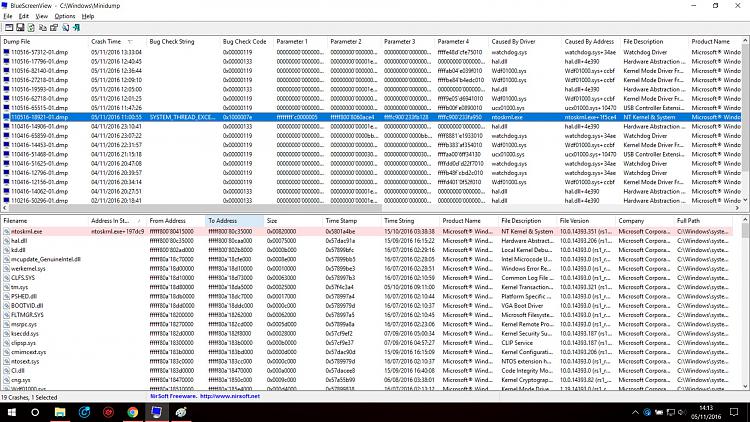
Task: Sort by the Crash Time column header
Action: 117,42
